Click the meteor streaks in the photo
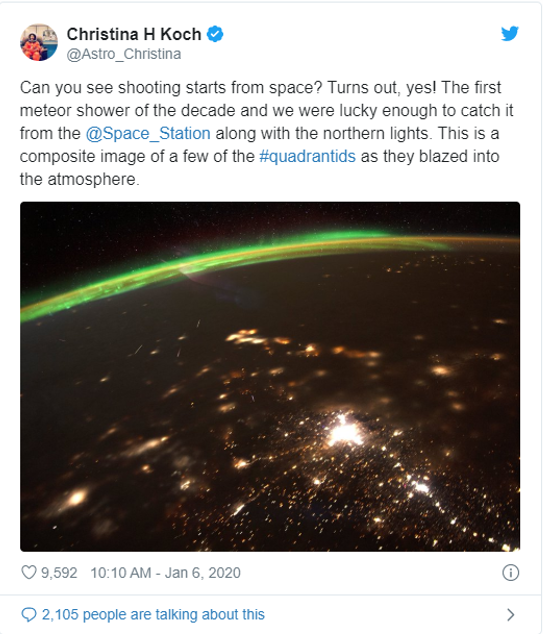Screen dimensions: 543x634 (x=170, y=341)
